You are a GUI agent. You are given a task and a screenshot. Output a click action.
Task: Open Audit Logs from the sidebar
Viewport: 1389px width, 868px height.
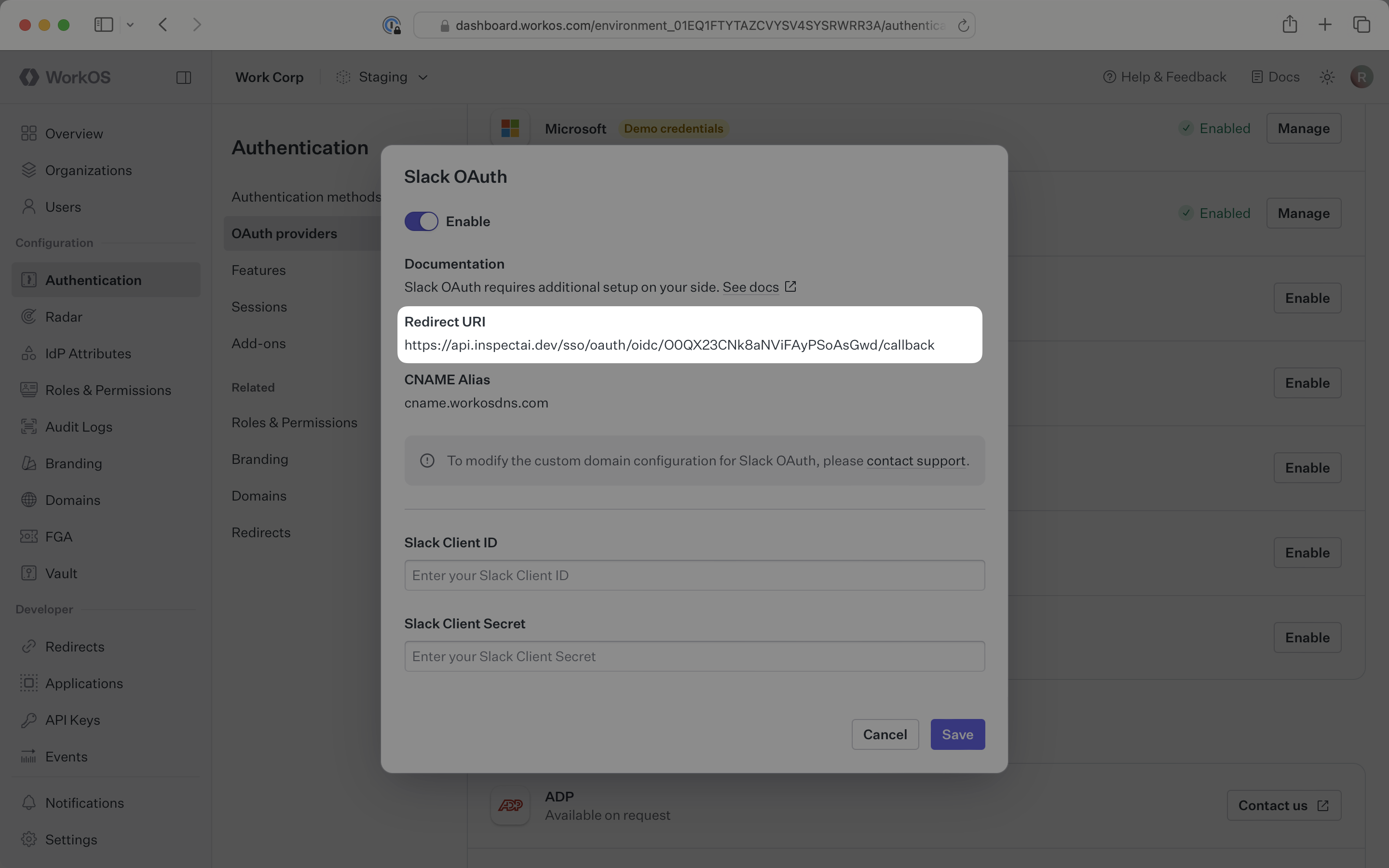point(79,427)
